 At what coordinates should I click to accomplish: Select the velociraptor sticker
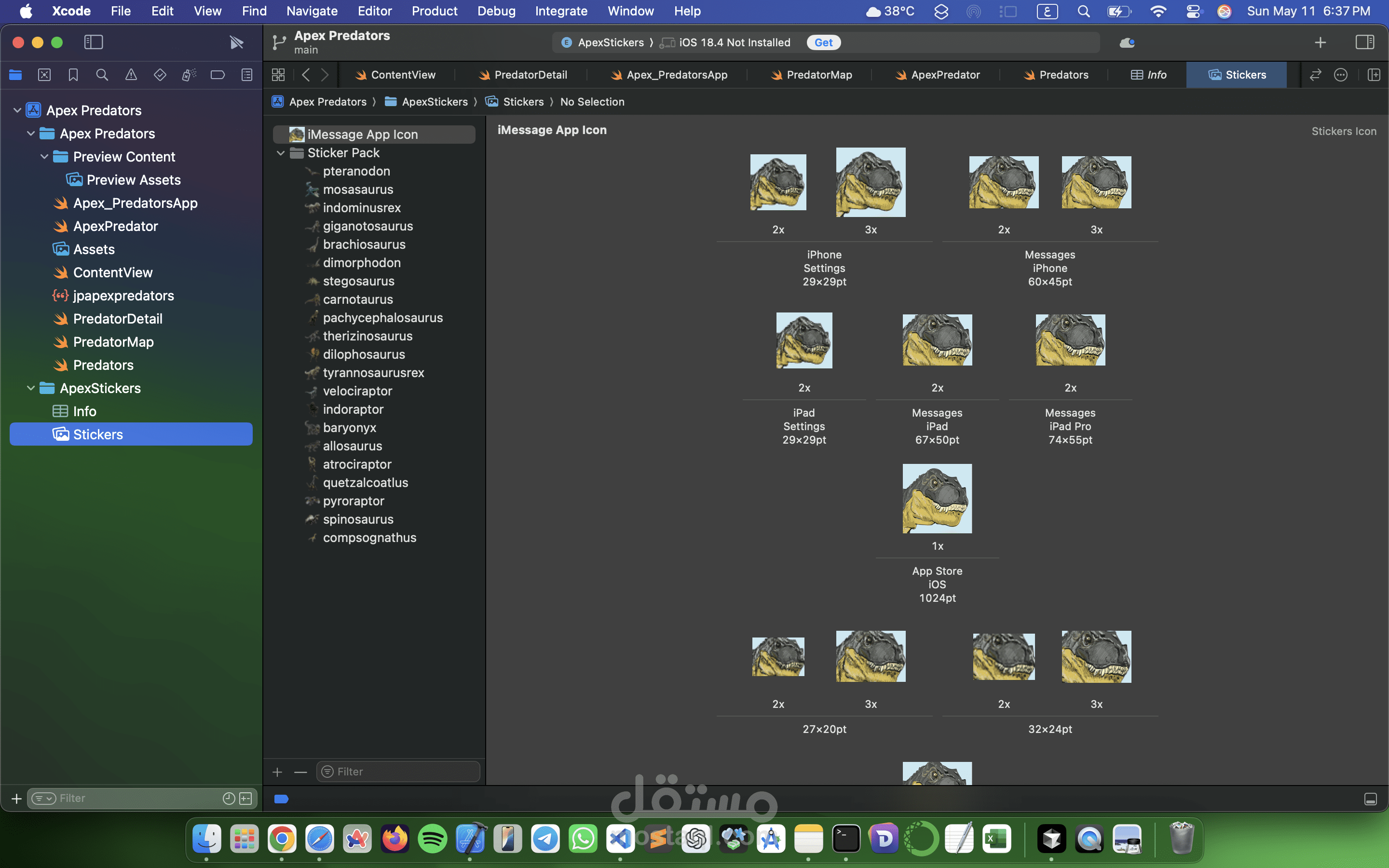point(357,391)
